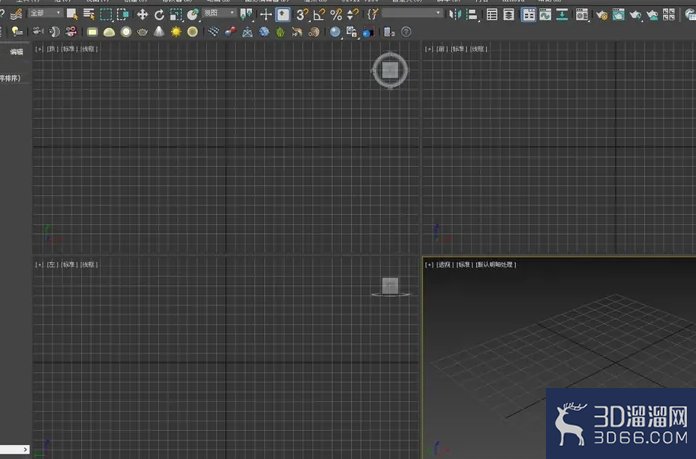Open the Curve Editor
Screen dimensions: 696x459
point(545,15)
